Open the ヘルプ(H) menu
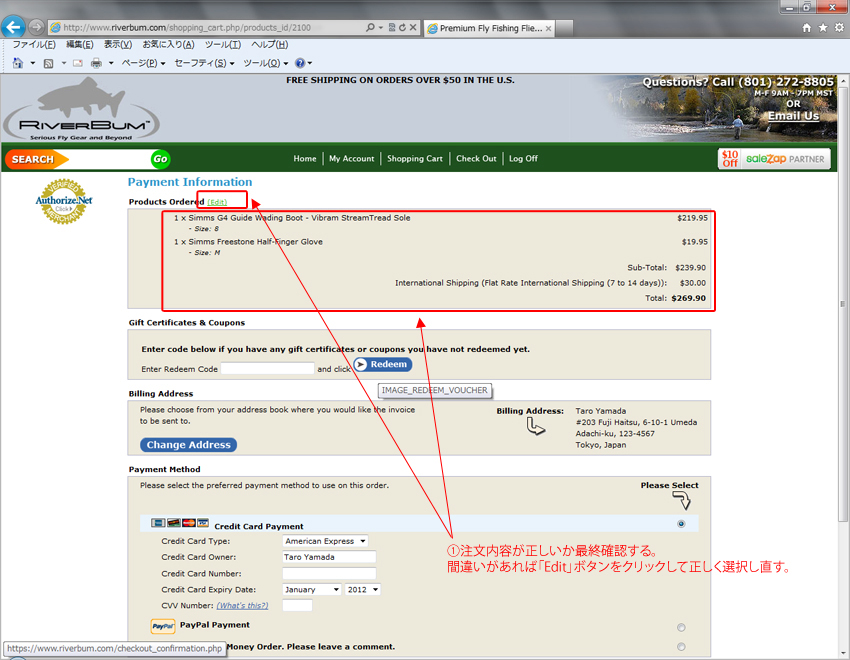Screen dimensions: 850x660 coord(269,44)
